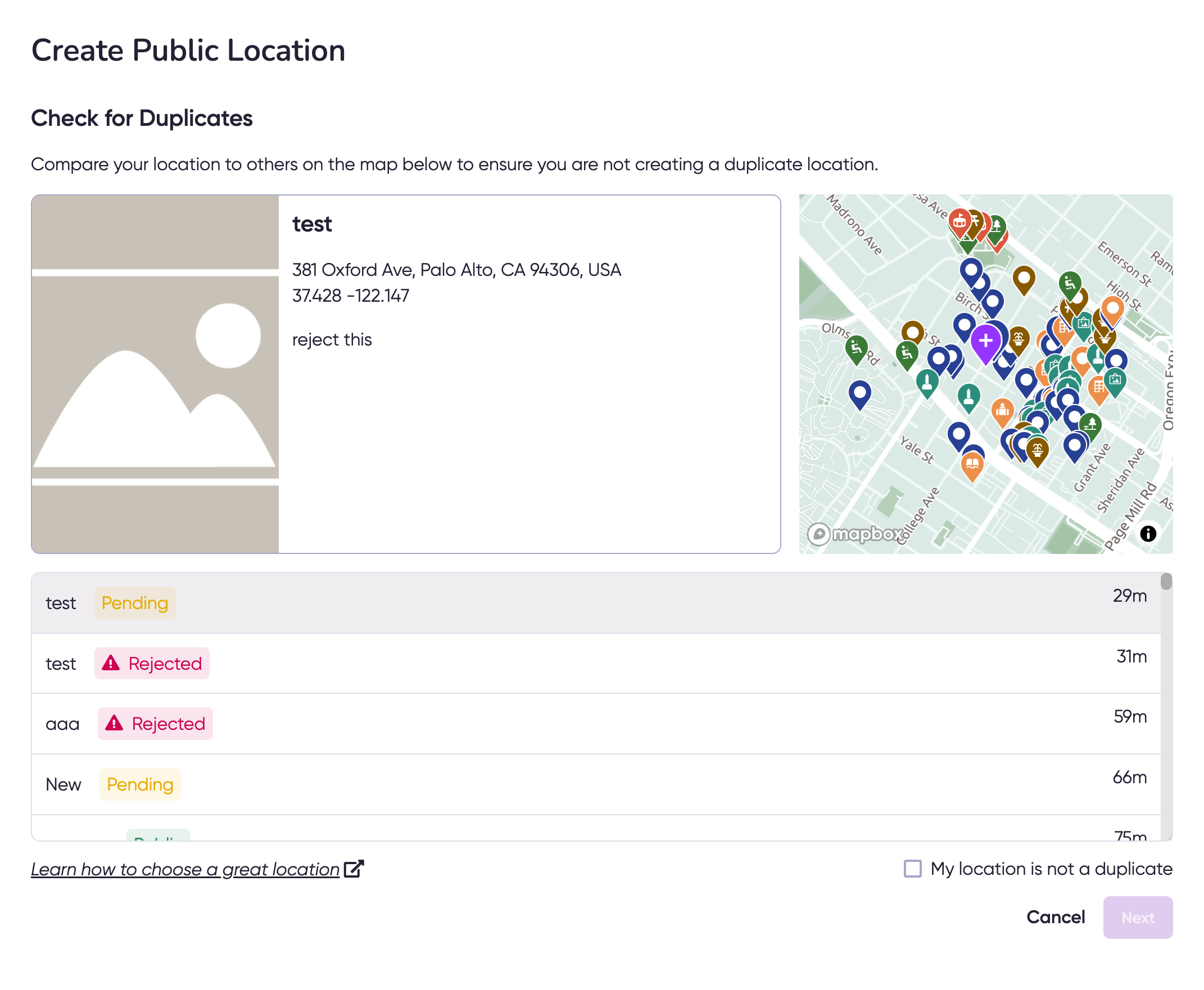
Task: Click the Pending badge beside 'New'
Action: pos(141,784)
